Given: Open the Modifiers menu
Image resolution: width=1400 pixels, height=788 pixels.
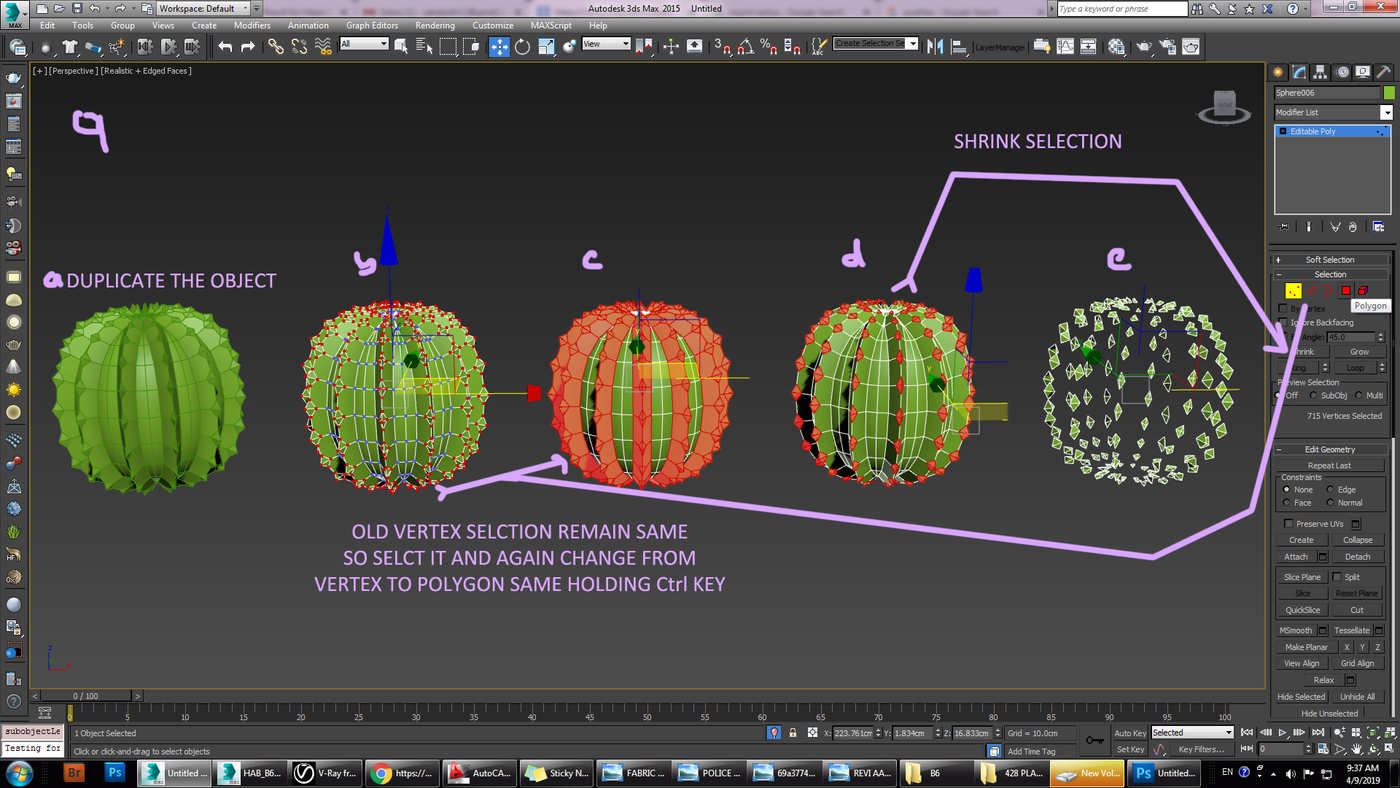Looking at the screenshot, I should coord(252,25).
